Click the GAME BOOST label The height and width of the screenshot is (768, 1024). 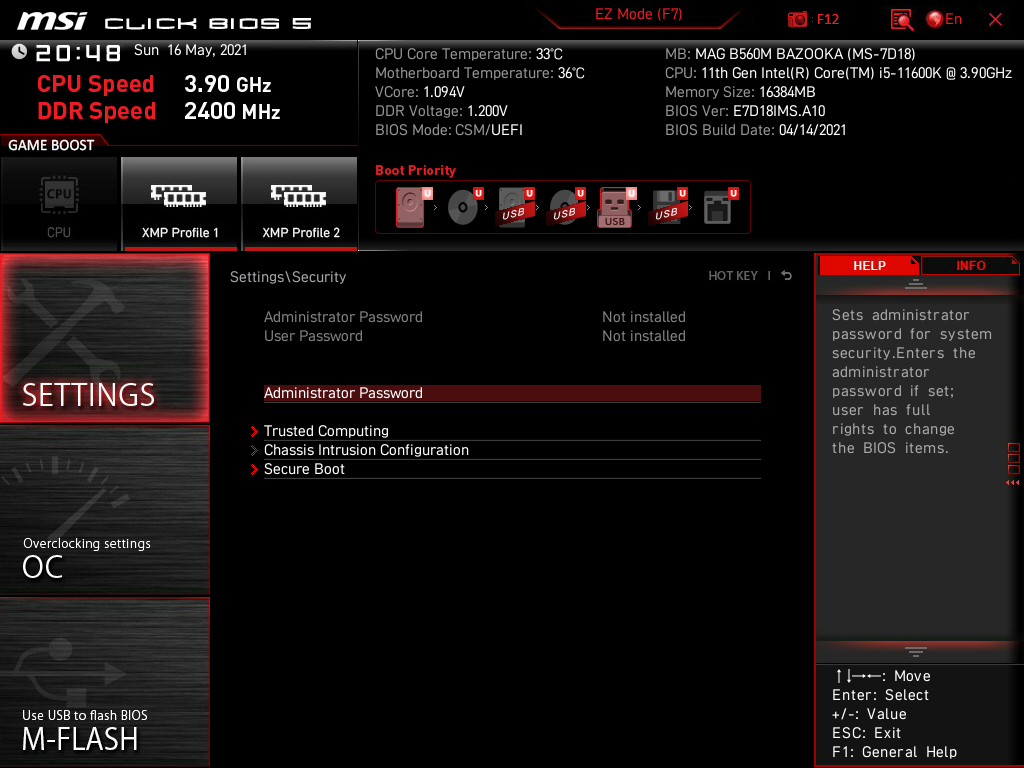point(51,145)
